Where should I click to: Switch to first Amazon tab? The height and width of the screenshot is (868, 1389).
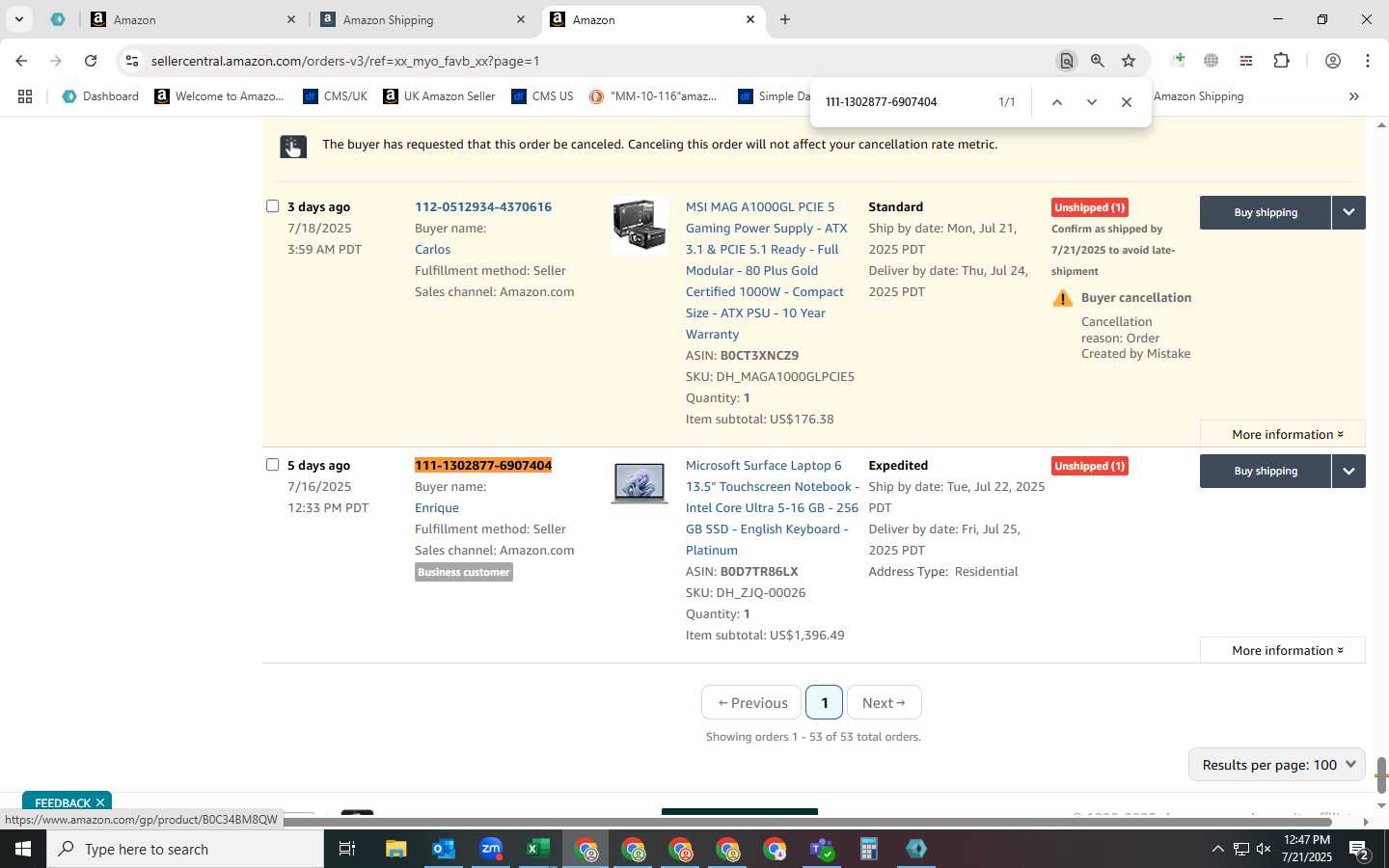click(x=191, y=19)
